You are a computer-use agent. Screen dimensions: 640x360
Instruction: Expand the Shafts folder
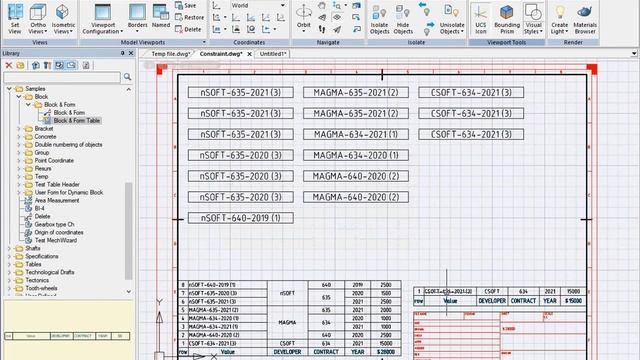(9, 248)
